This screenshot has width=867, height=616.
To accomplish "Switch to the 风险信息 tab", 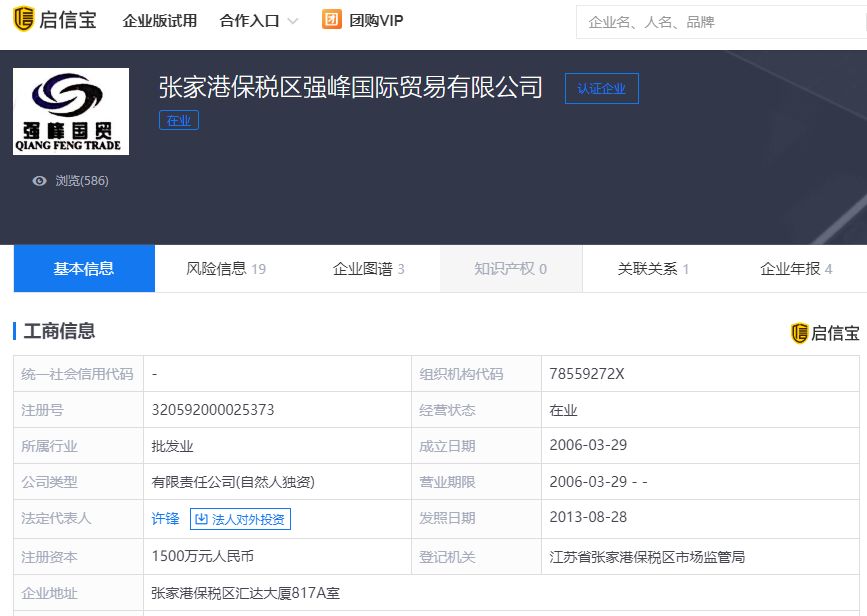I will click(218, 267).
